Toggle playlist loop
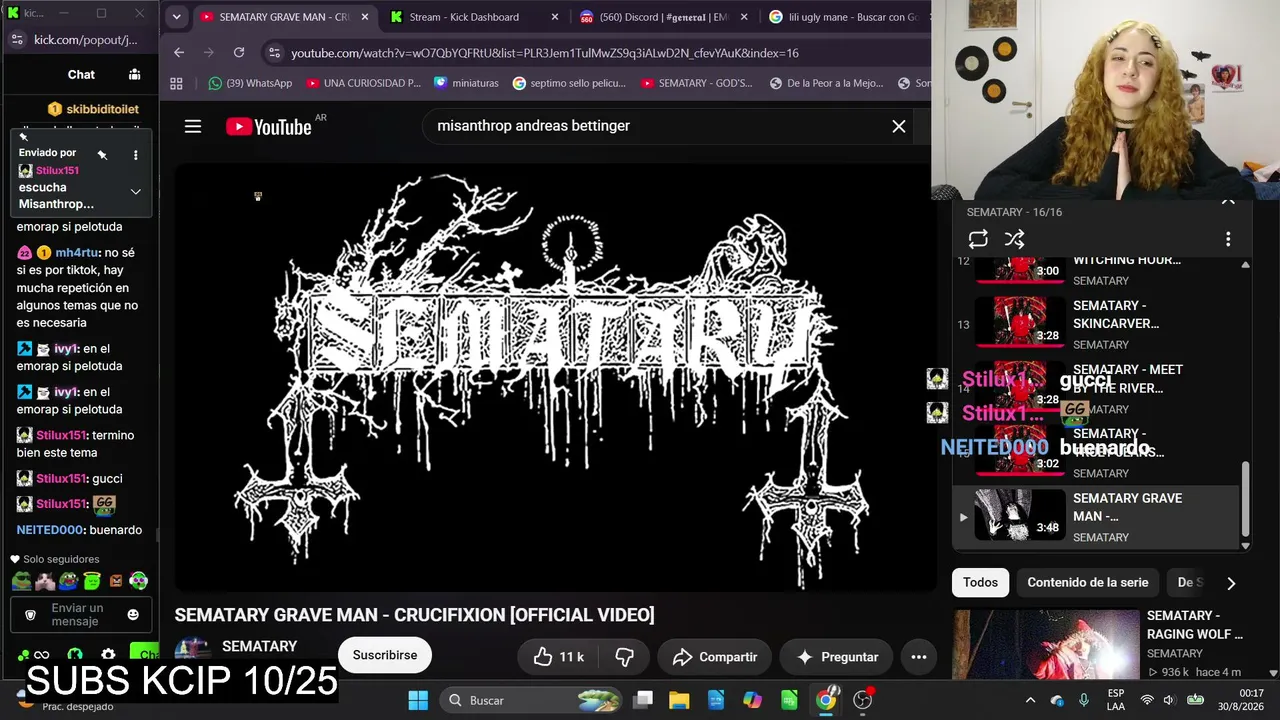 coord(978,239)
